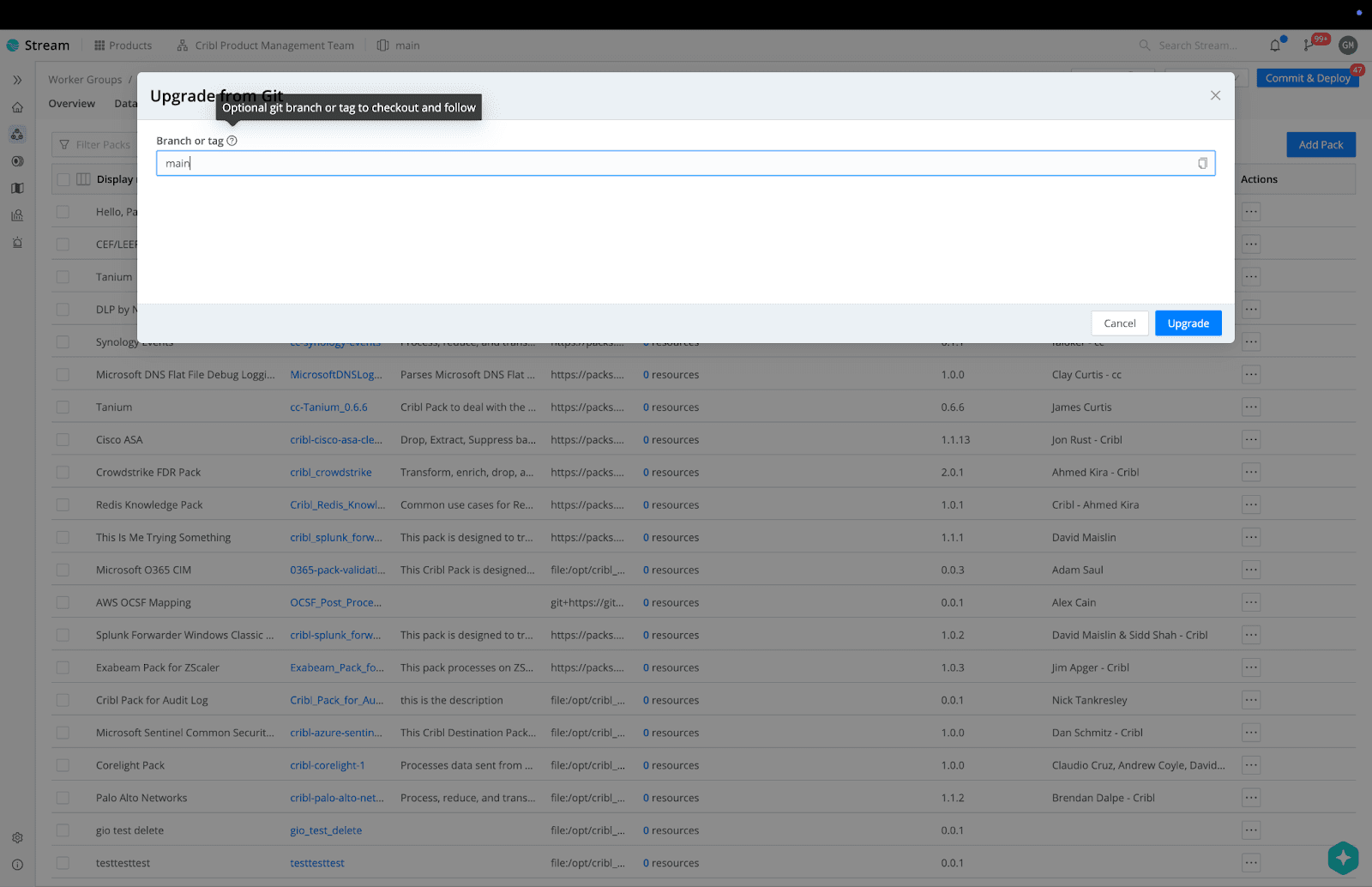Click the GM user avatar

click(x=1348, y=45)
